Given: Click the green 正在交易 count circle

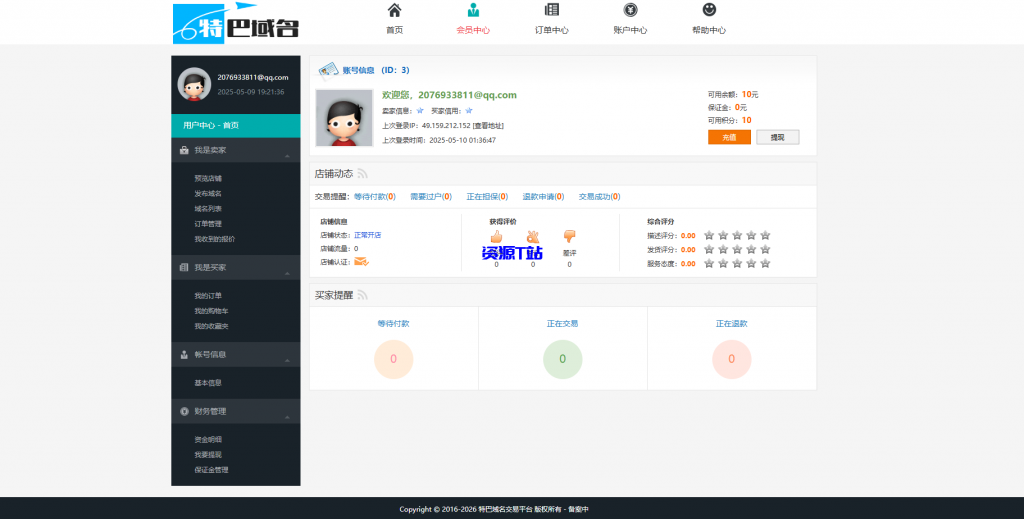Looking at the screenshot, I should tap(562, 359).
